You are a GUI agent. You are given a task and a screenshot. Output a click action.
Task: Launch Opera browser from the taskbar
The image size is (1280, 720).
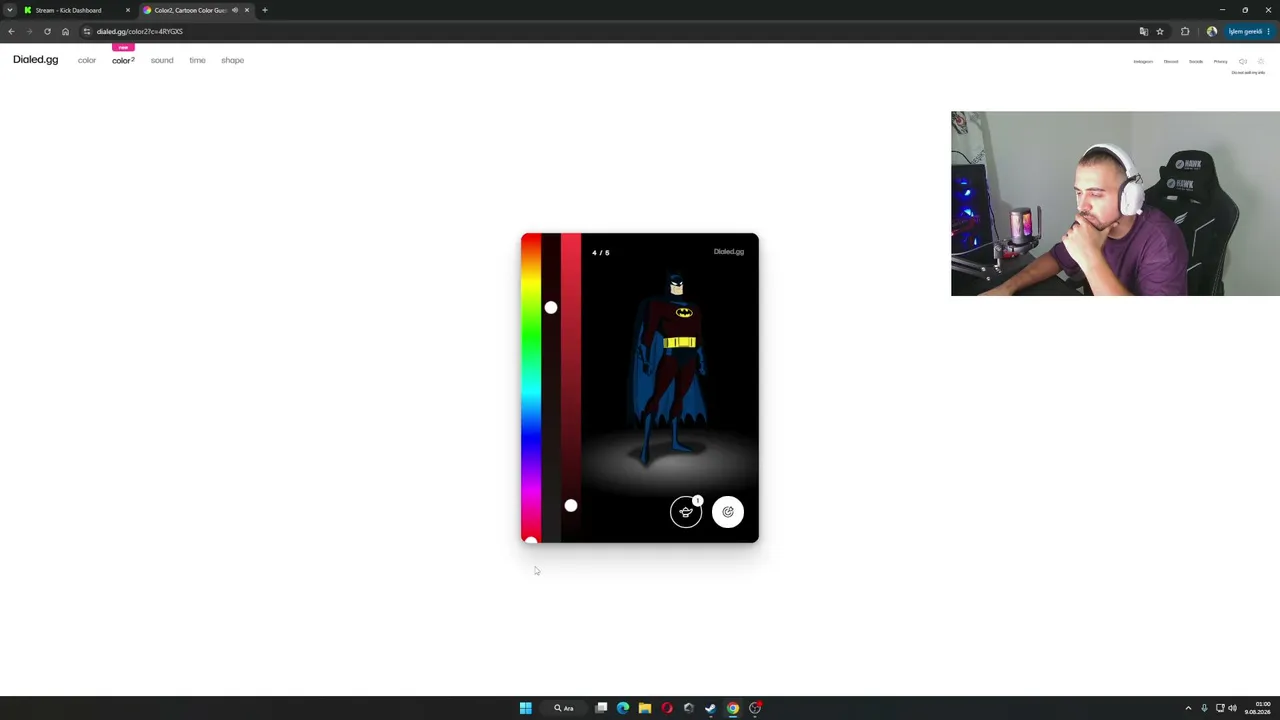pyautogui.click(x=667, y=708)
